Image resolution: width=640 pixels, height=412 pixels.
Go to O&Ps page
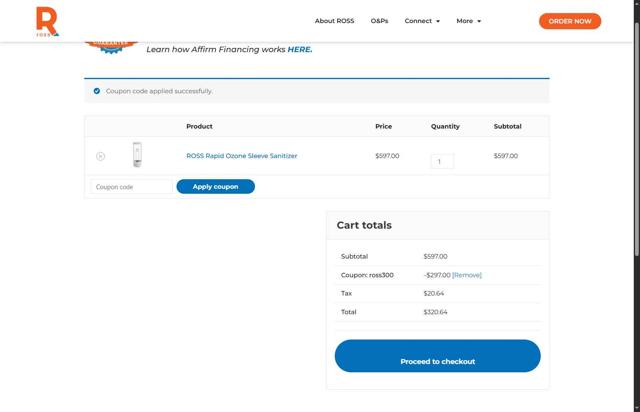pyautogui.click(x=379, y=21)
